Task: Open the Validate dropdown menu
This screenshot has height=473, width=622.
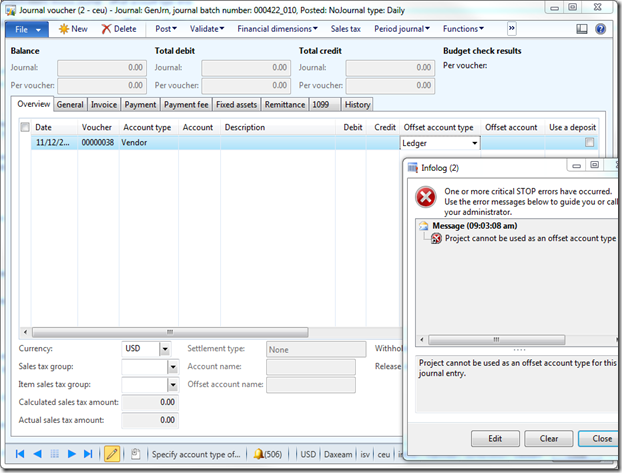Action: point(207,29)
